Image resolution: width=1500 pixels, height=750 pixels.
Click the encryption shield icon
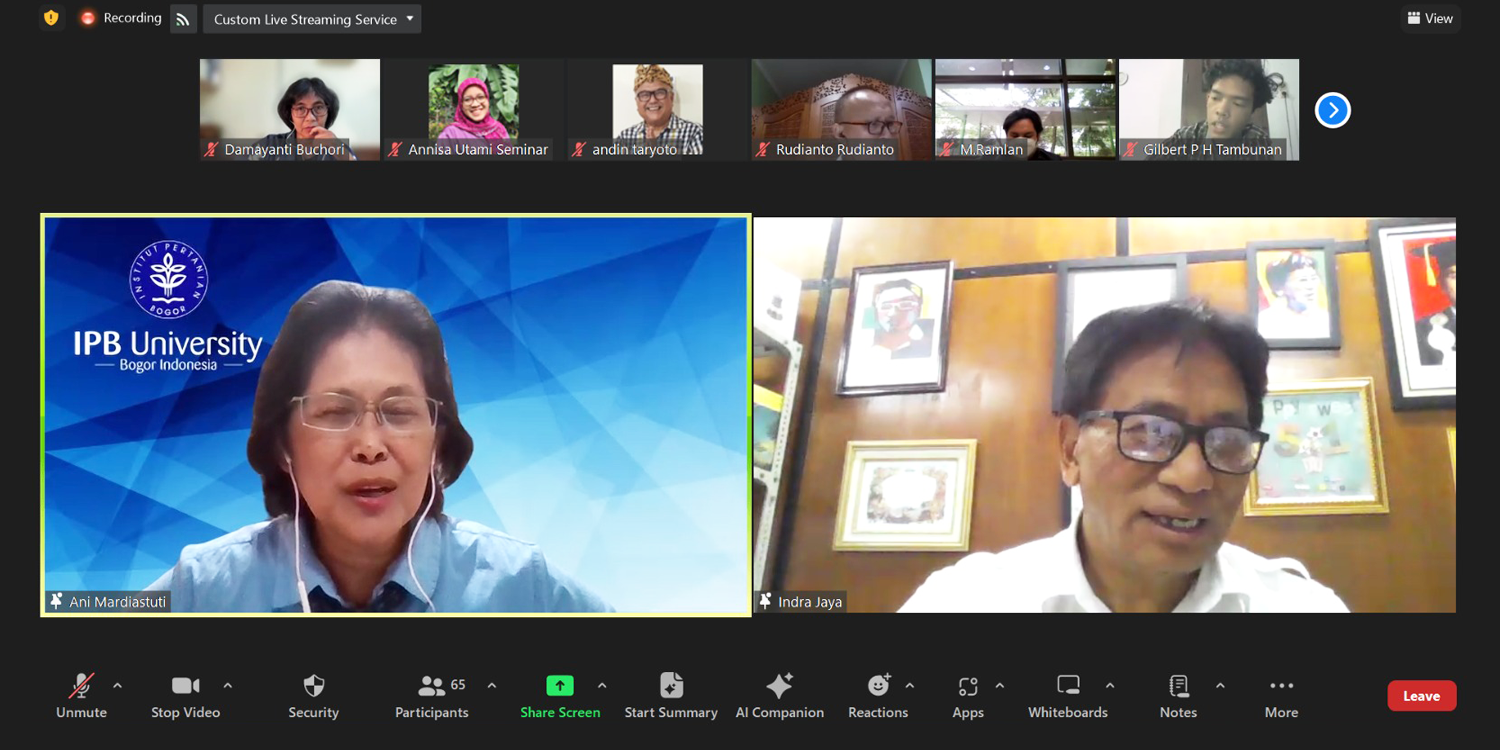coord(51,18)
